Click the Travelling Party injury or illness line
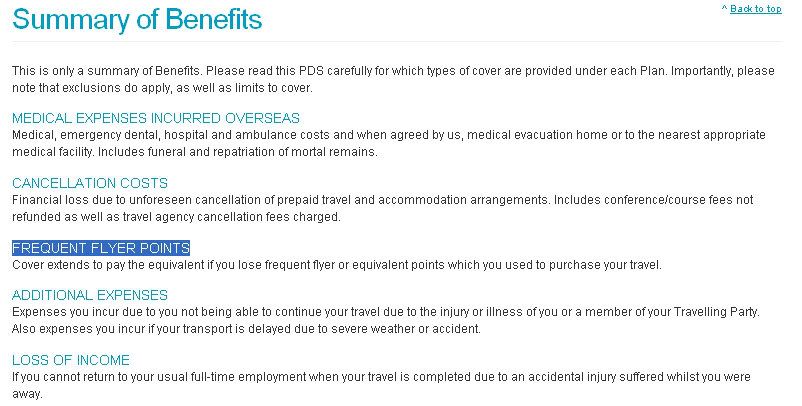The image size is (802, 406). 386,312
